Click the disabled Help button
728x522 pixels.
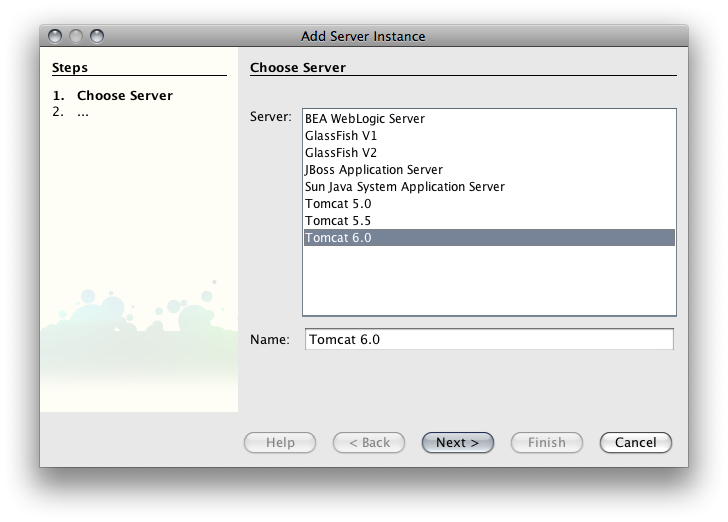pyautogui.click(x=280, y=443)
